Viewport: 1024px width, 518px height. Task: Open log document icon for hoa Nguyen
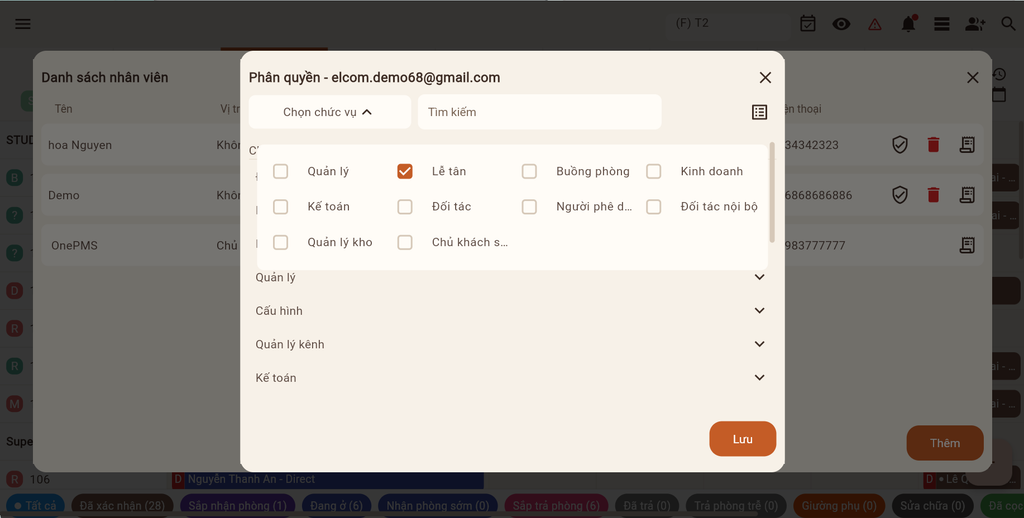[x=967, y=144]
